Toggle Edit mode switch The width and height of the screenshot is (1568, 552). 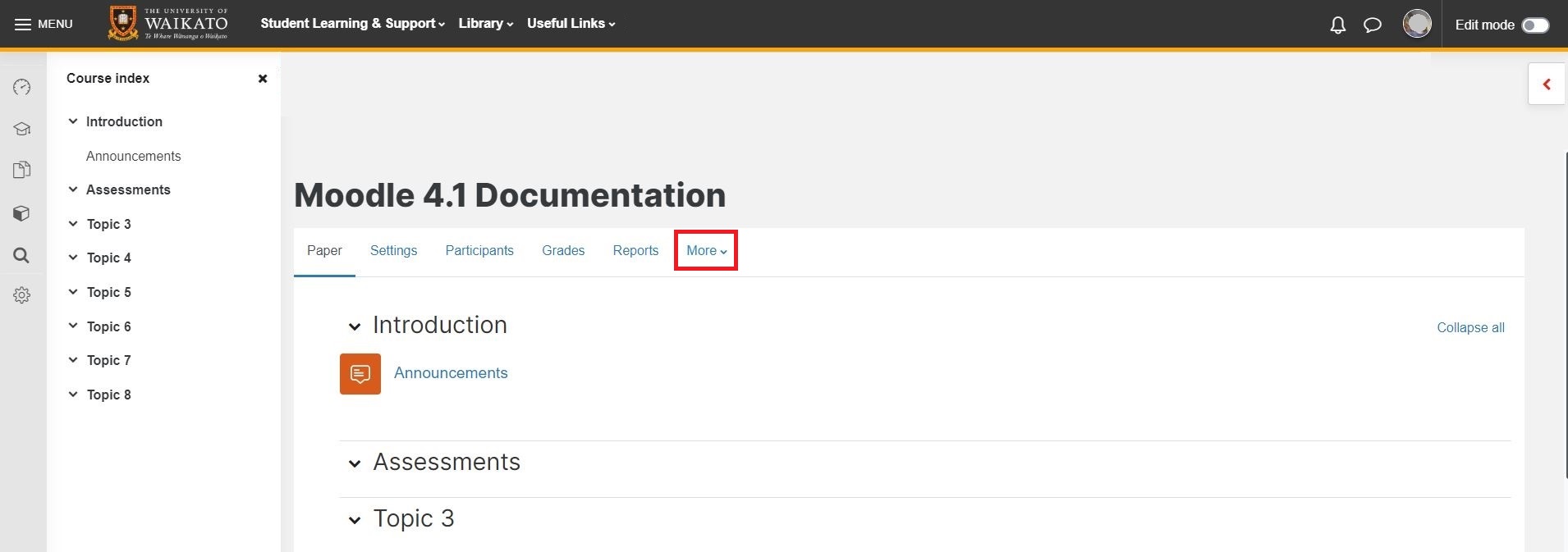(1534, 25)
